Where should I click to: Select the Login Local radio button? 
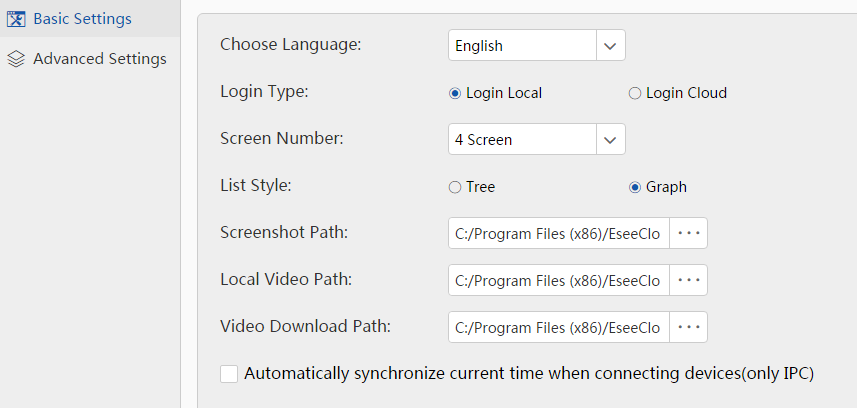tap(455, 93)
